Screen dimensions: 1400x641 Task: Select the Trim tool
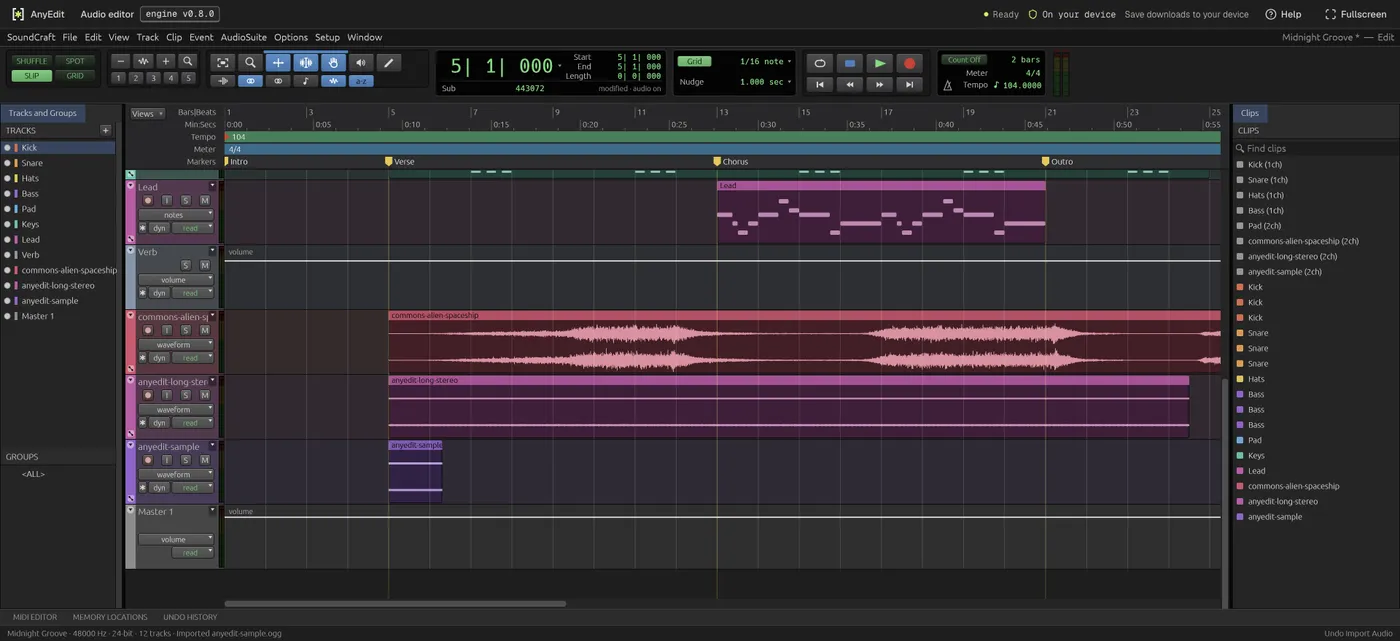click(278, 62)
